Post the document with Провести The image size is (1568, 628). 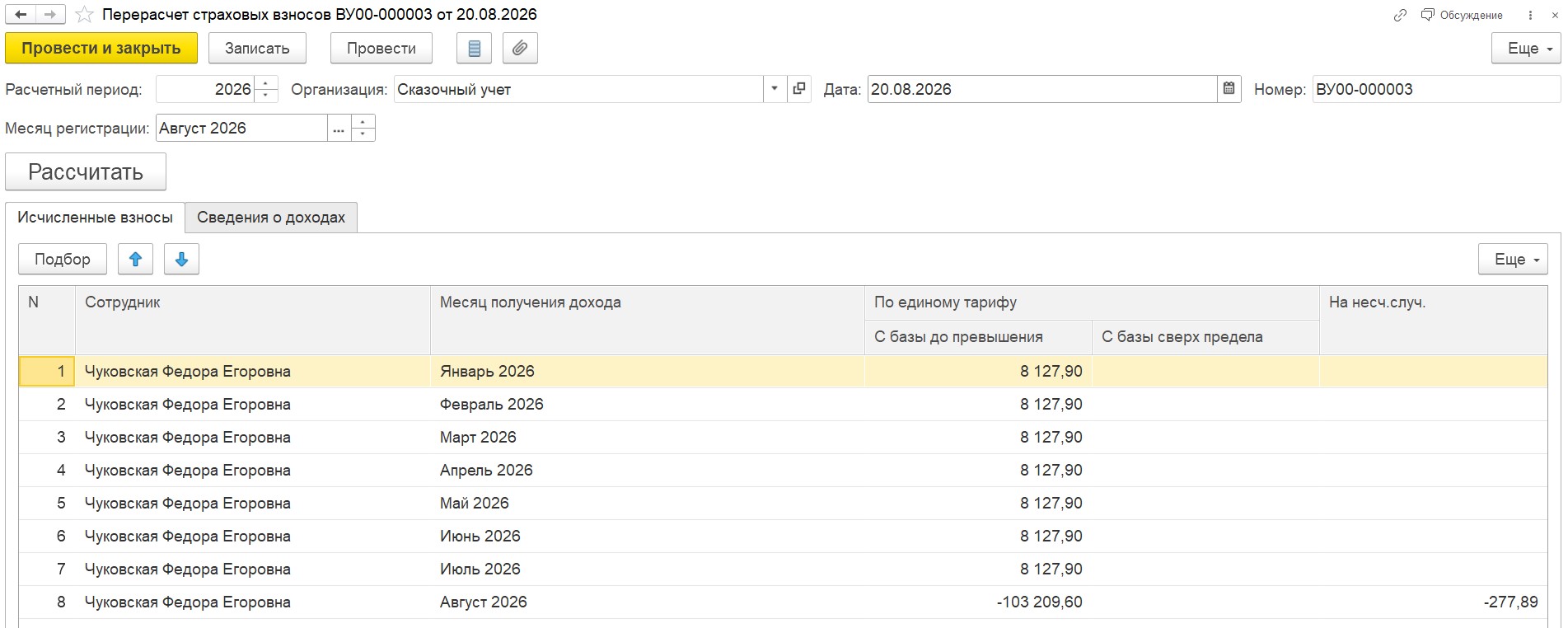[381, 48]
